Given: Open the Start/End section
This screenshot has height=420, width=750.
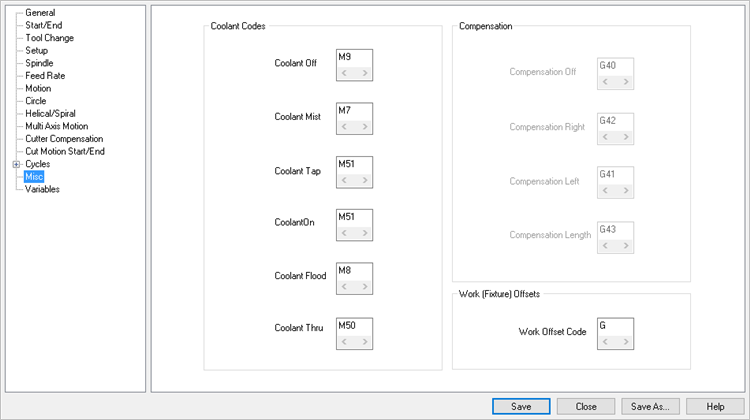Looking at the screenshot, I should pyautogui.click(x=44, y=25).
